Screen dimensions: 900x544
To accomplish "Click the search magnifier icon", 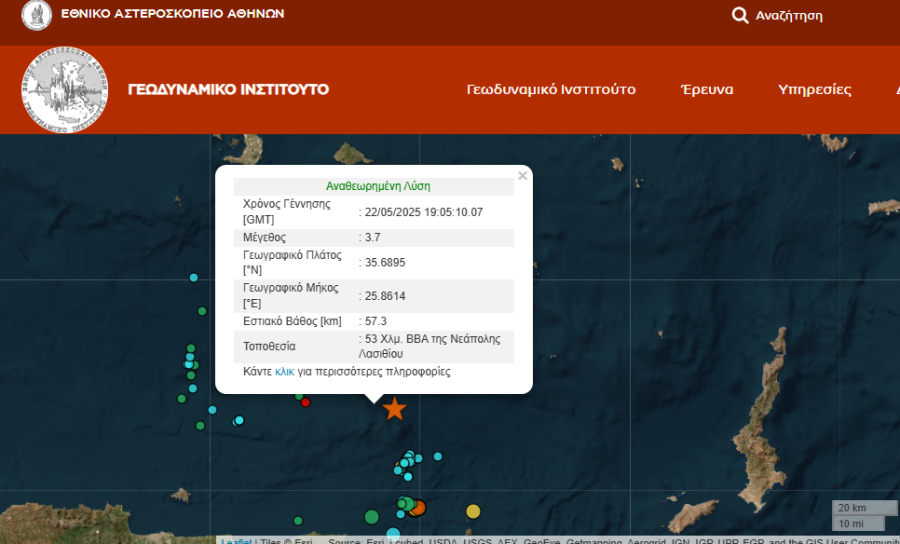I will [x=740, y=15].
